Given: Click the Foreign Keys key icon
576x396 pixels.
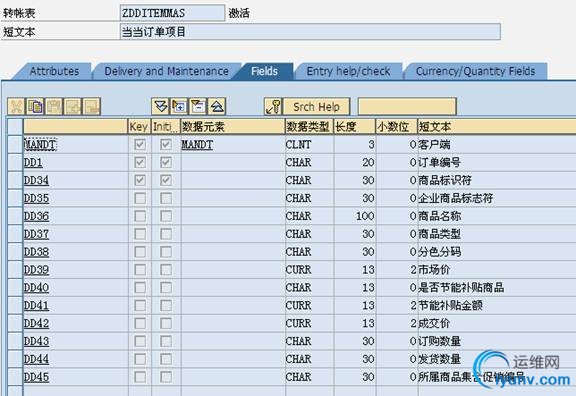Looking at the screenshot, I should [x=273, y=107].
